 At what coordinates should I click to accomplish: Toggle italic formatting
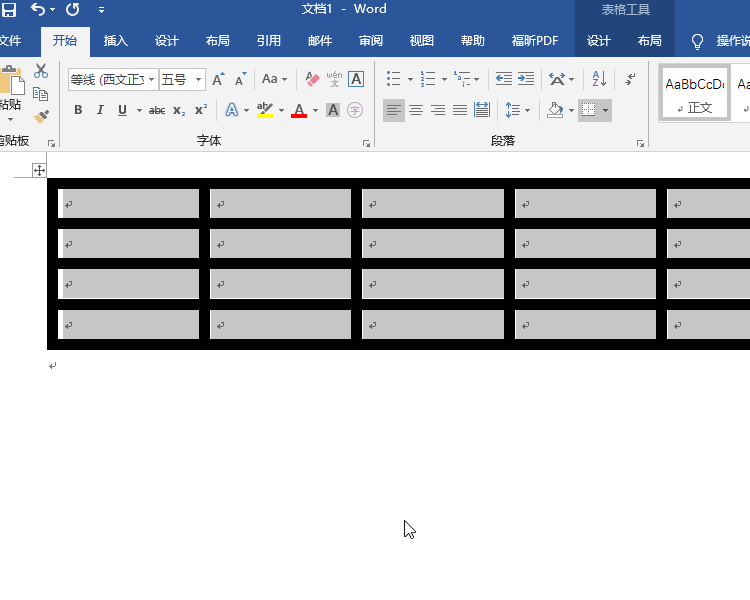tap(100, 110)
